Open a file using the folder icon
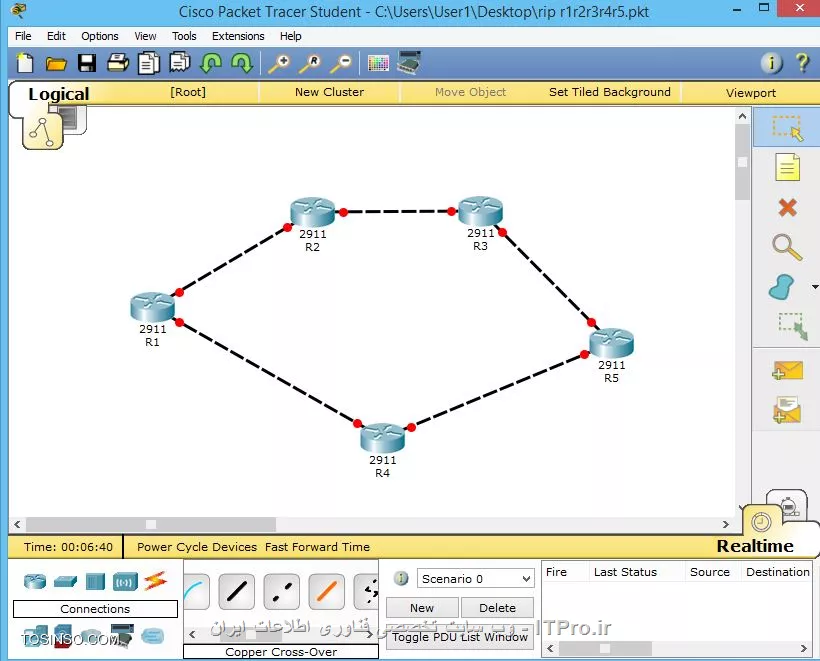Image resolution: width=820 pixels, height=661 pixels. 55,64
